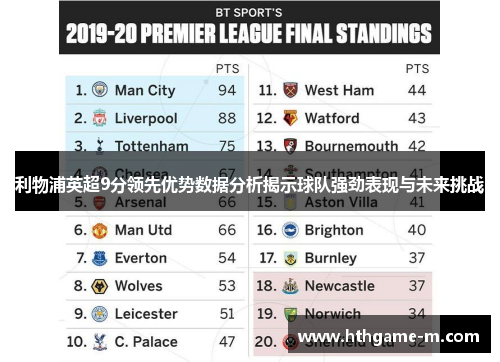Click the Newcastle club crest
The width and height of the screenshot is (500, 362).
click(290, 286)
